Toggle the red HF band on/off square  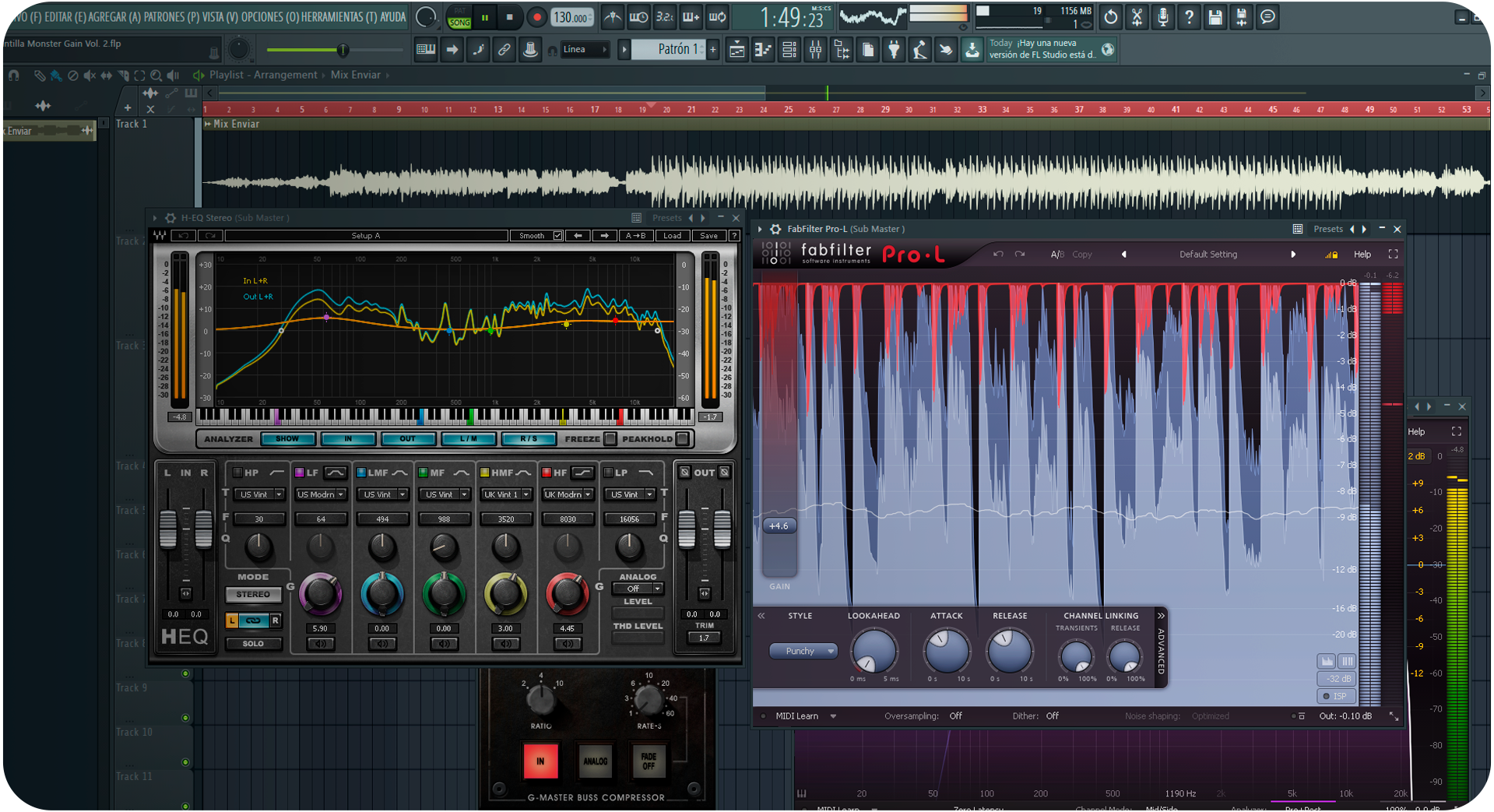(x=547, y=473)
